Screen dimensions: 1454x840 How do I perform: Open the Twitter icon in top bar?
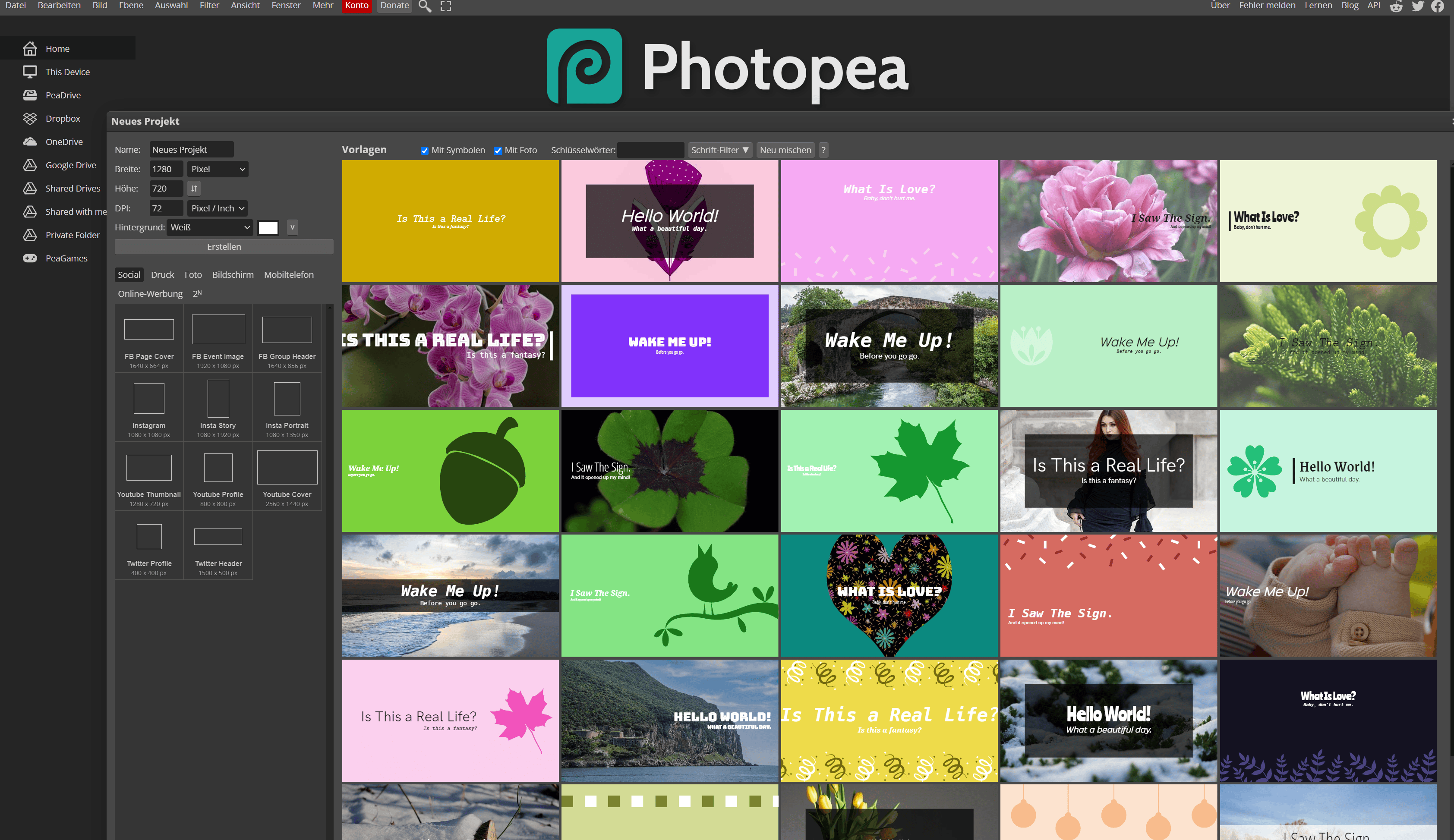(1418, 6)
